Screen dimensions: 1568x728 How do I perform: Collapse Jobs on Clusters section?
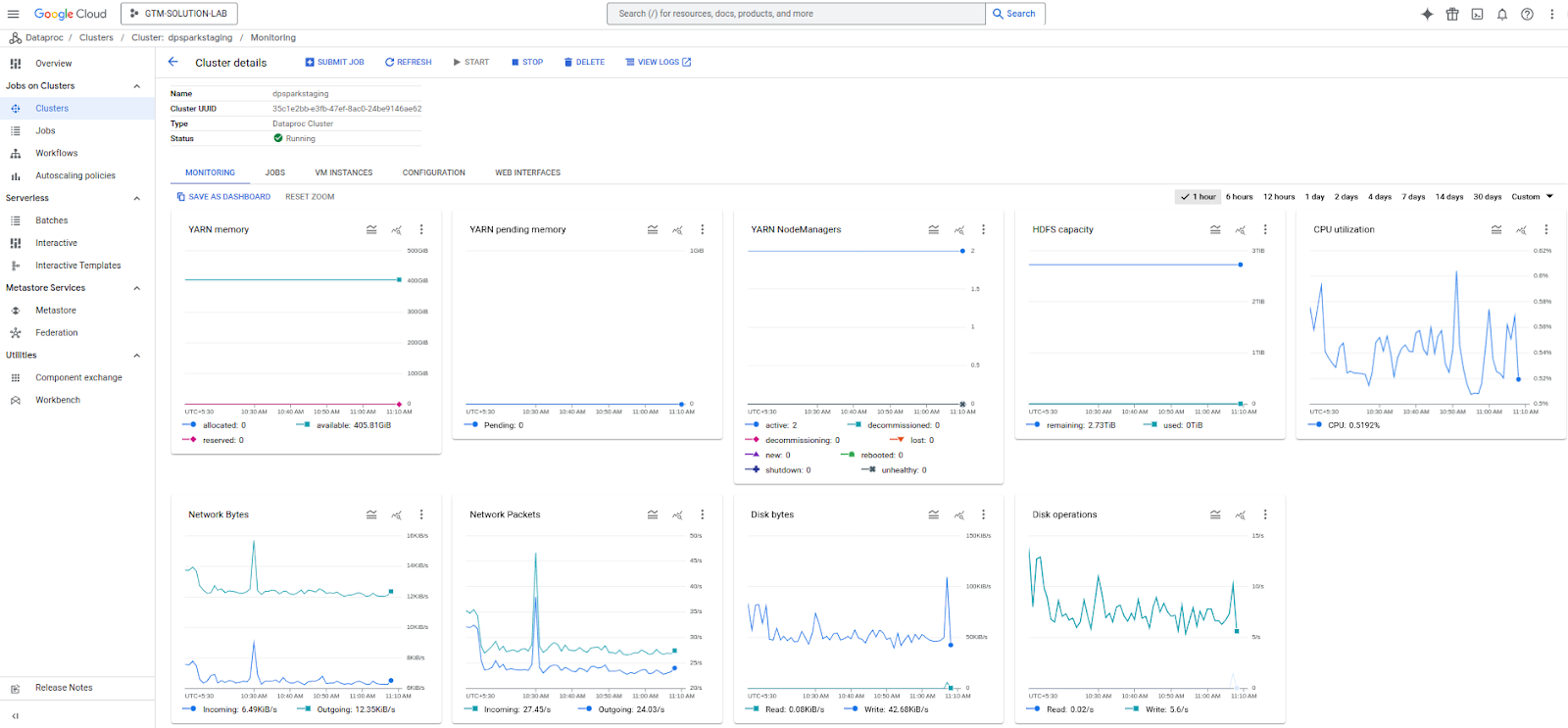[137, 86]
